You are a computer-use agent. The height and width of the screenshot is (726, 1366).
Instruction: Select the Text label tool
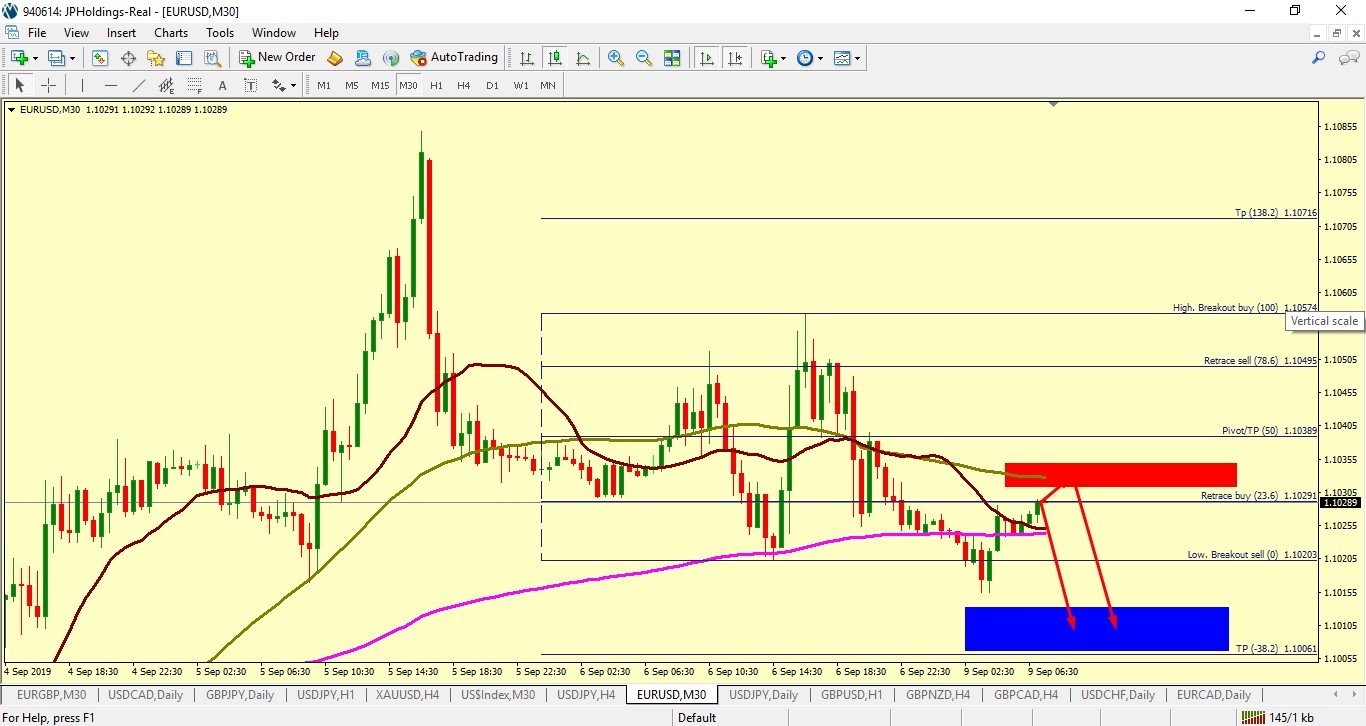(222, 85)
